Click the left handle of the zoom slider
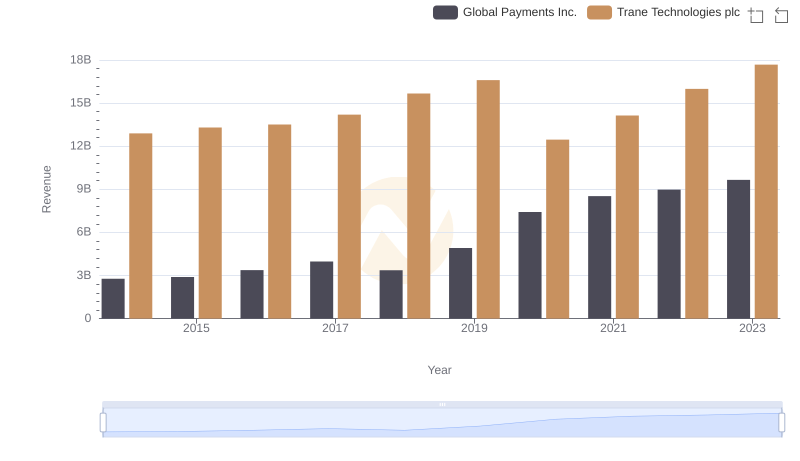Viewport: 800px width, 461px height. [103, 423]
